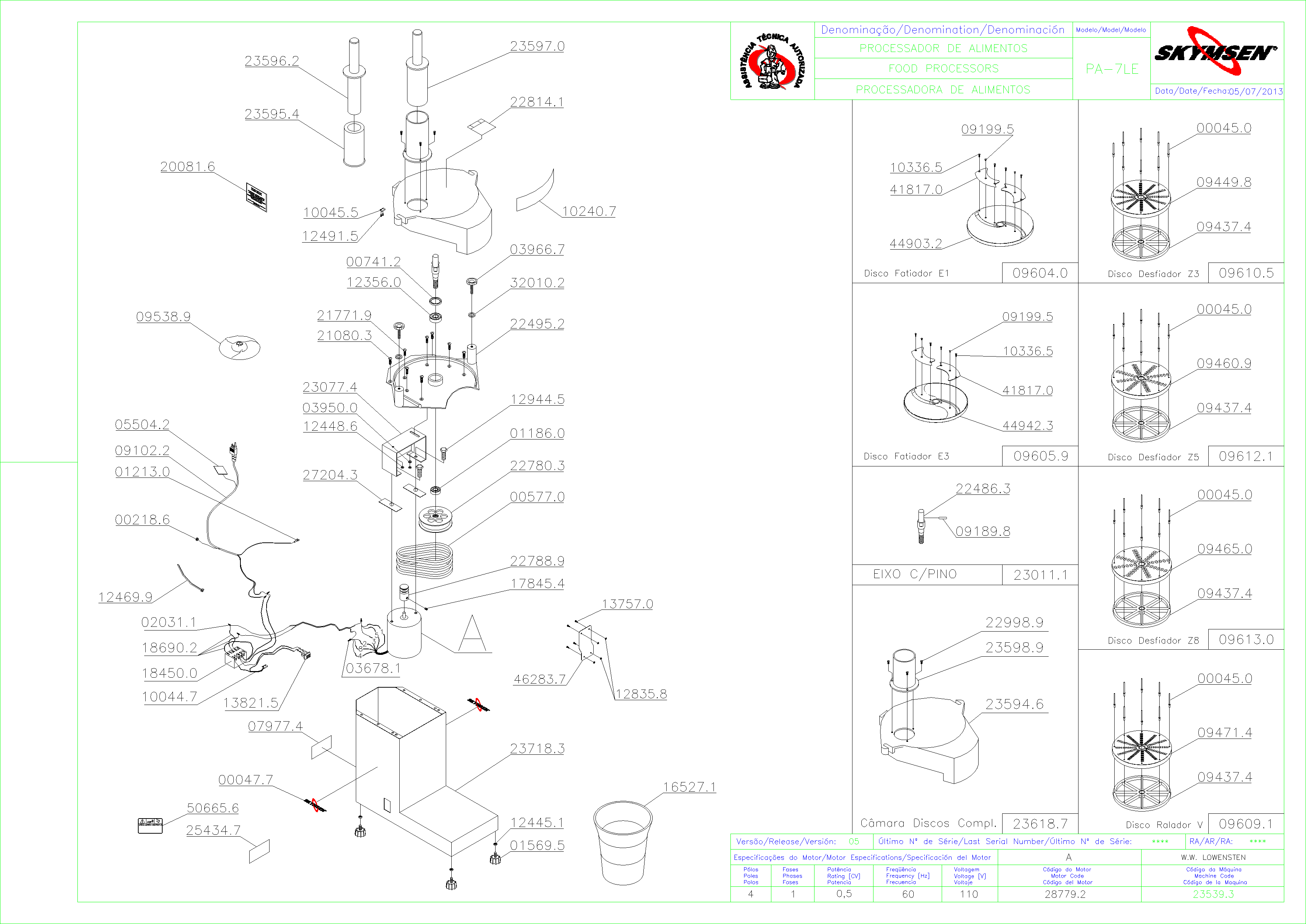Viewport: 1306px width, 924px height.
Task: Select part label 23595.4
Action: click(272, 114)
